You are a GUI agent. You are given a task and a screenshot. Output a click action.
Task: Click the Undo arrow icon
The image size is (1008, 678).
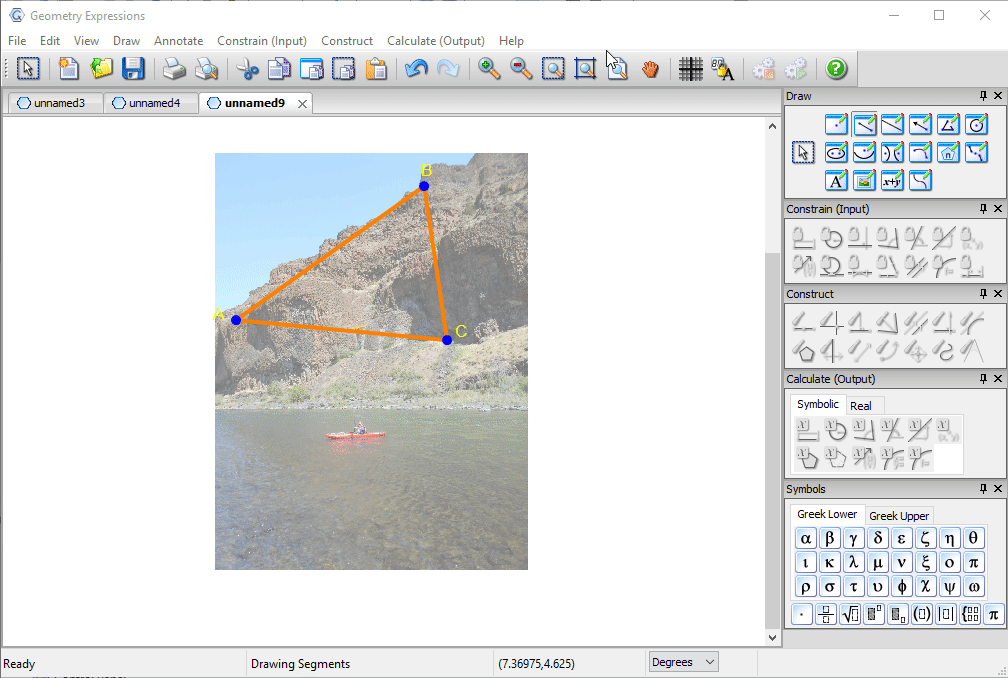(417, 68)
